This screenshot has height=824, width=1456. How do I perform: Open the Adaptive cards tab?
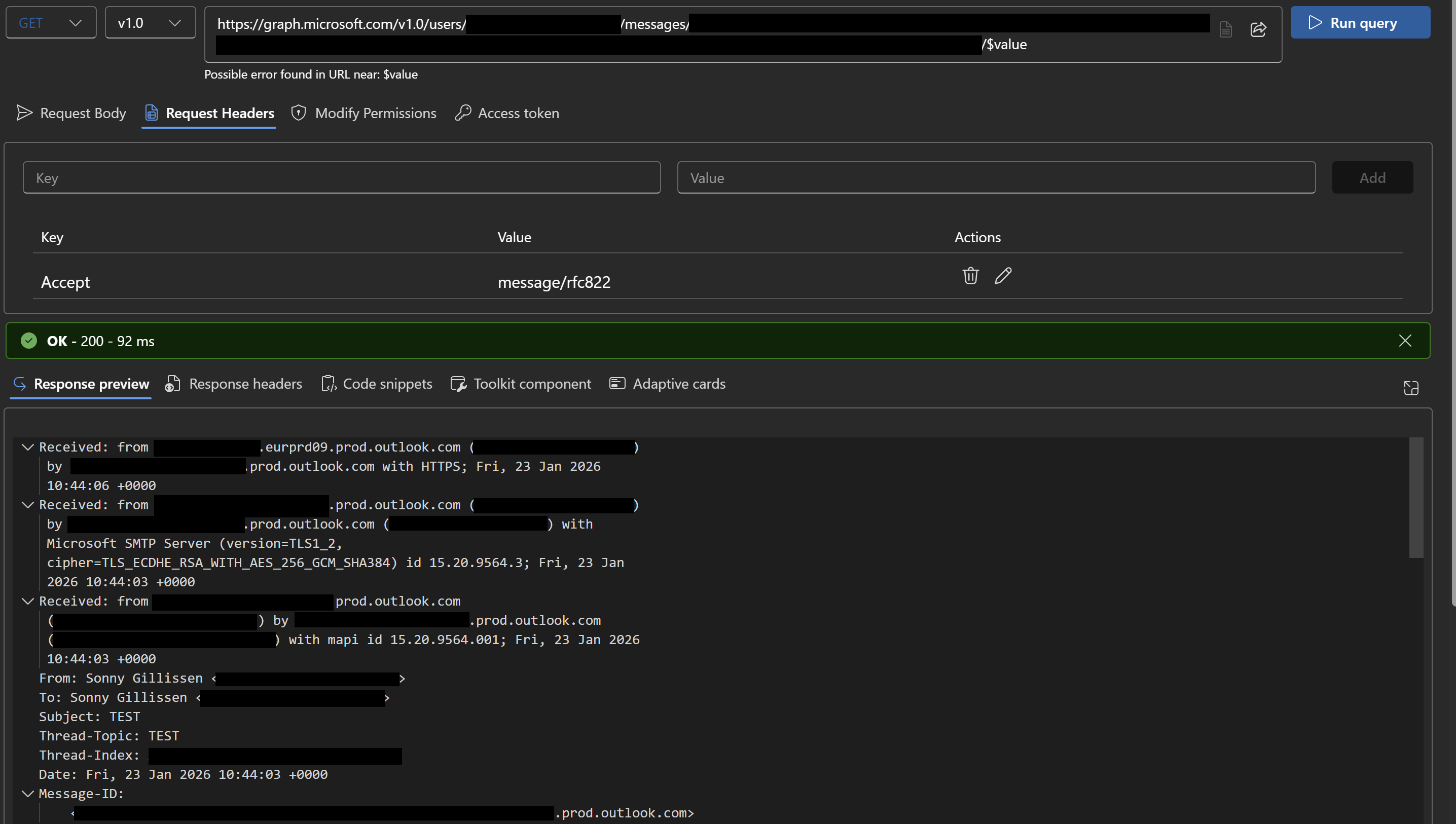point(668,384)
